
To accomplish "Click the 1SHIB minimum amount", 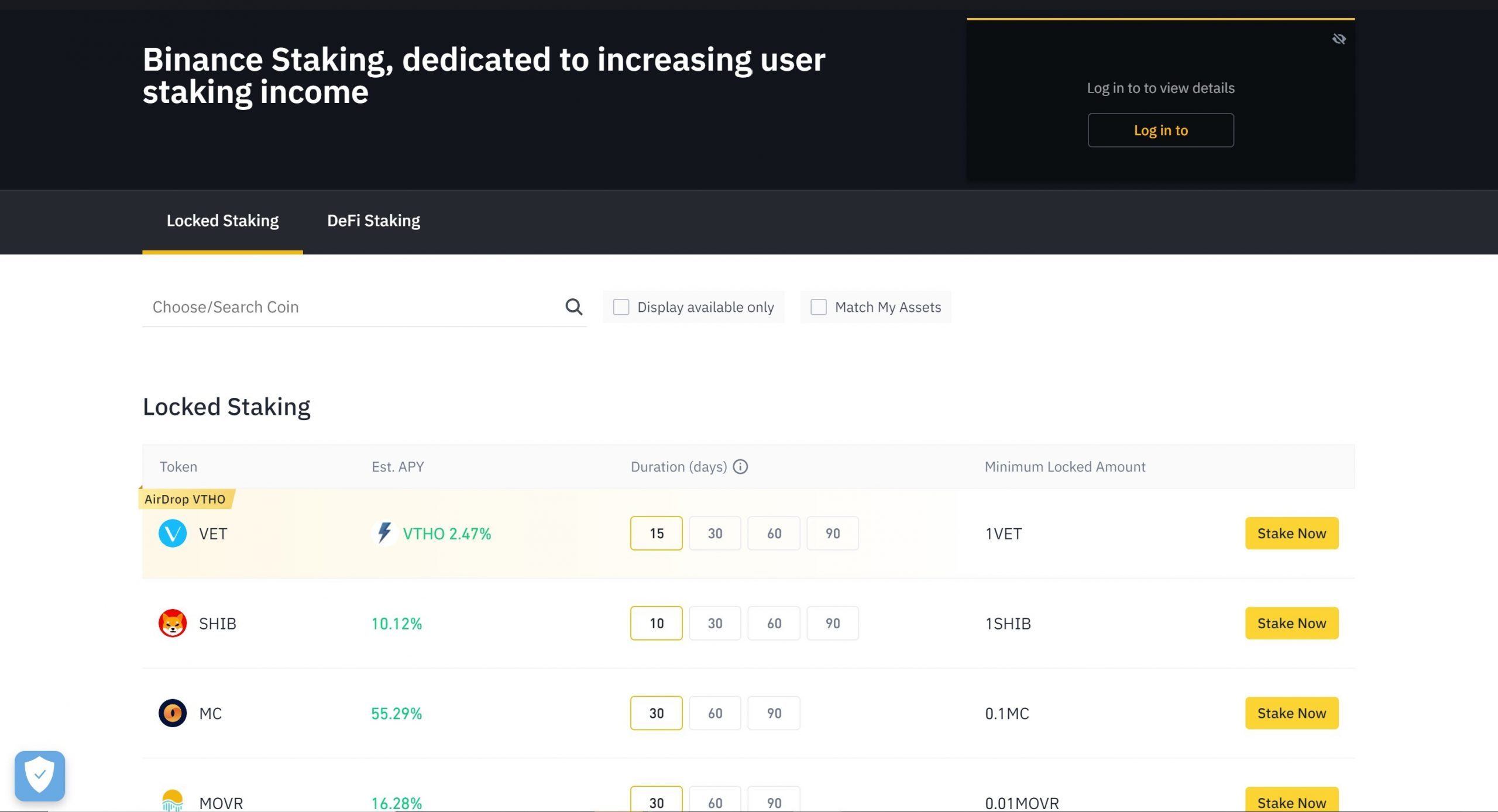I will pos(1008,624).
